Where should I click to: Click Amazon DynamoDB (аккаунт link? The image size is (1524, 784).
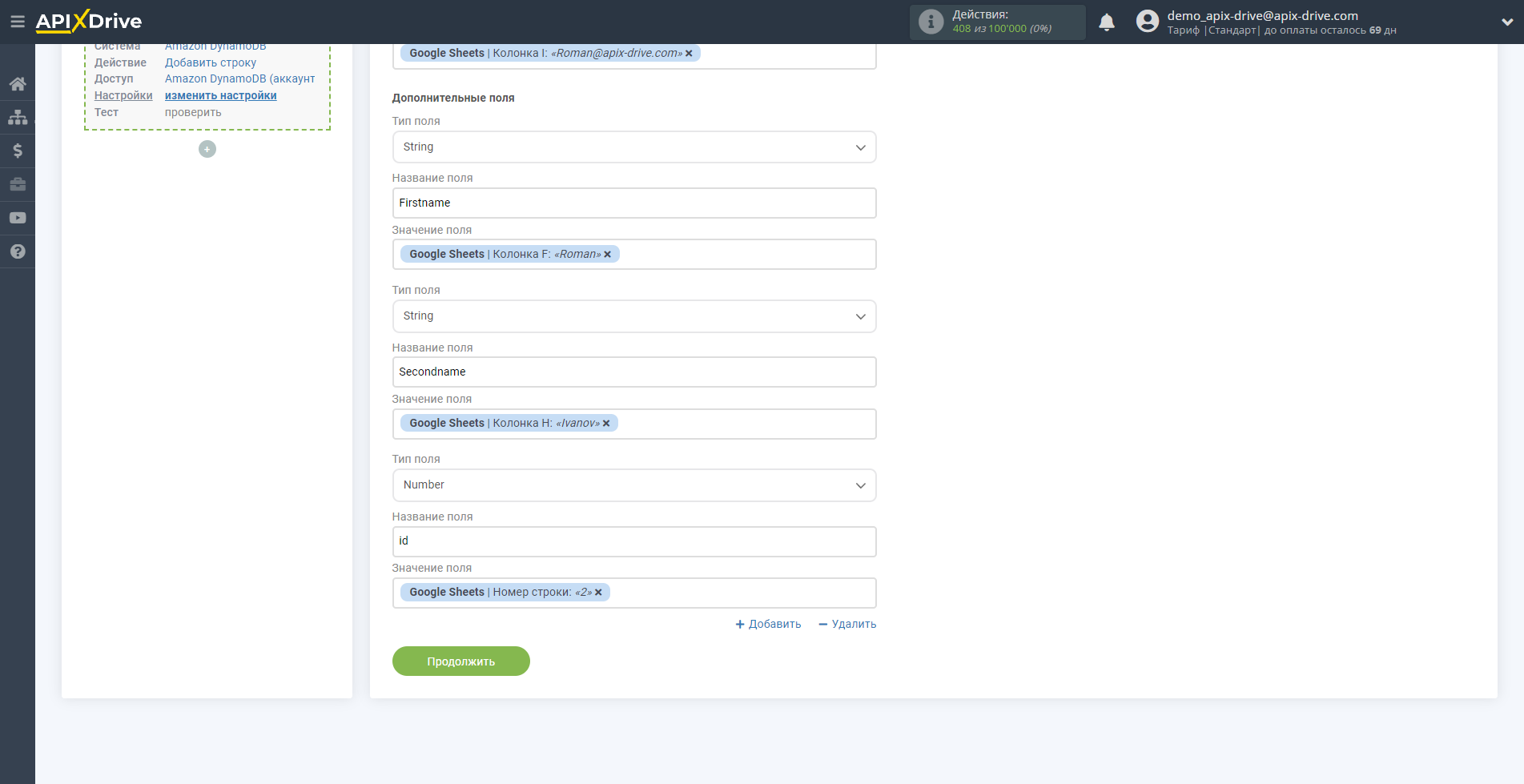click(x=240, y=78)
